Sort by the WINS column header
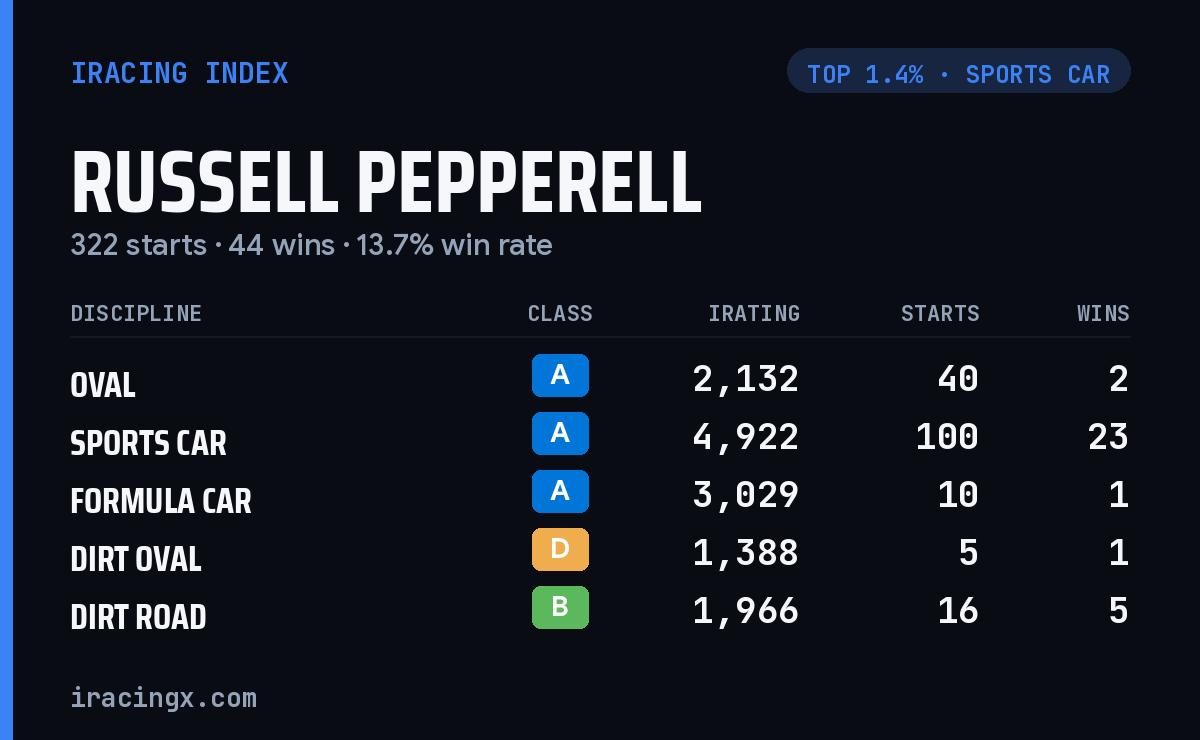The height and width of the screenshot is (740, 1200). tap(1103, 313)
